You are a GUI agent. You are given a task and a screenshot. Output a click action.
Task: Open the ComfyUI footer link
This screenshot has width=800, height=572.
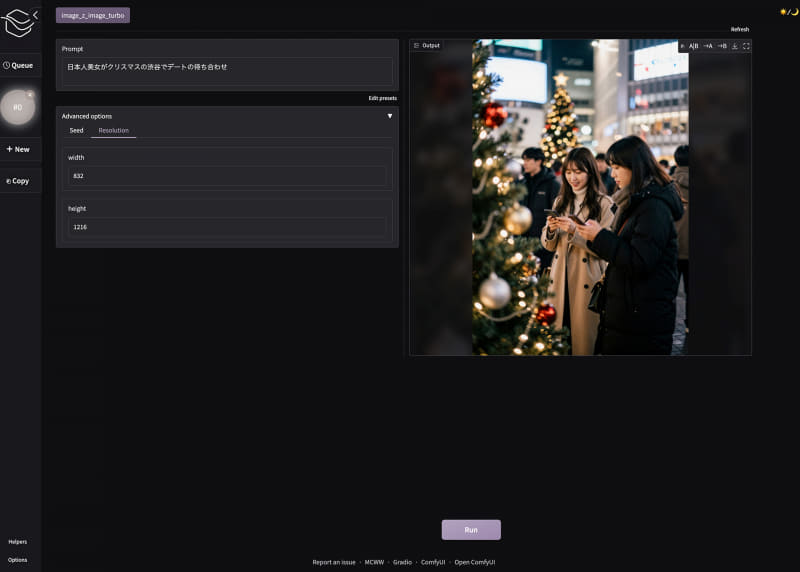(433, 562)
